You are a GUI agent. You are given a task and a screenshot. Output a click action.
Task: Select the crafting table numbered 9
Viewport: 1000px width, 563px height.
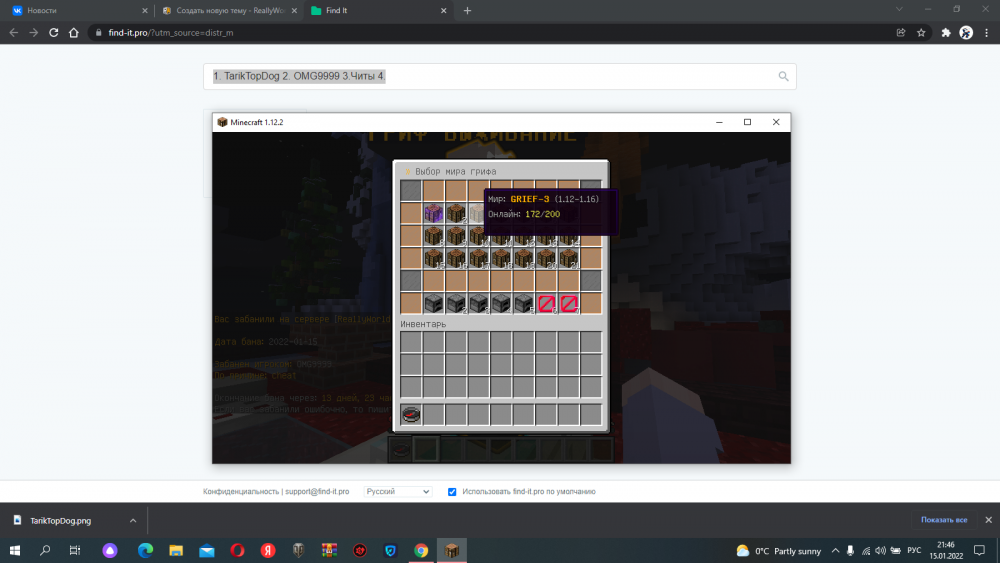[x=456, y=236]
